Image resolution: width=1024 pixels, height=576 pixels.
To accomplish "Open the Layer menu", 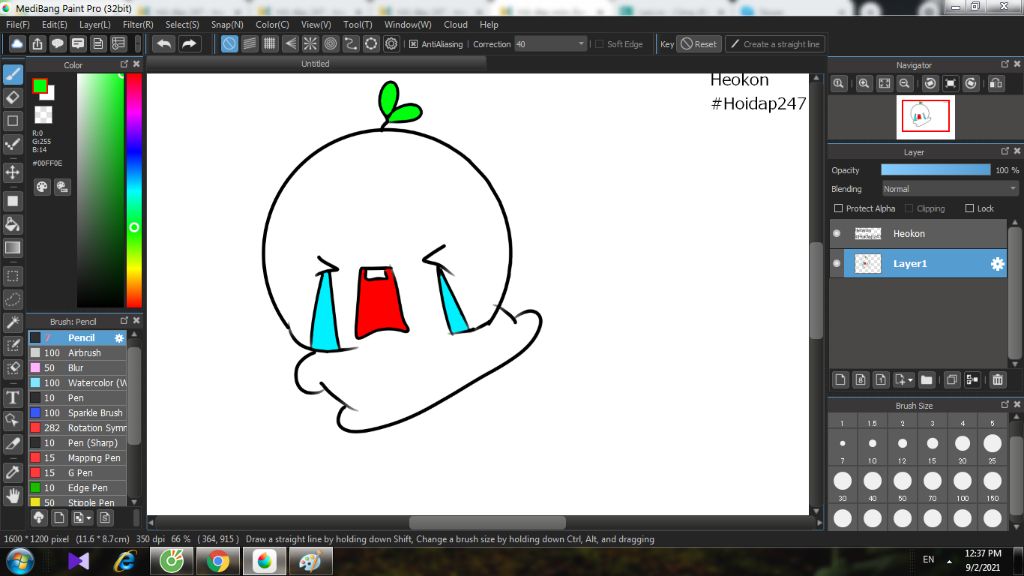I will click(95, 24).
